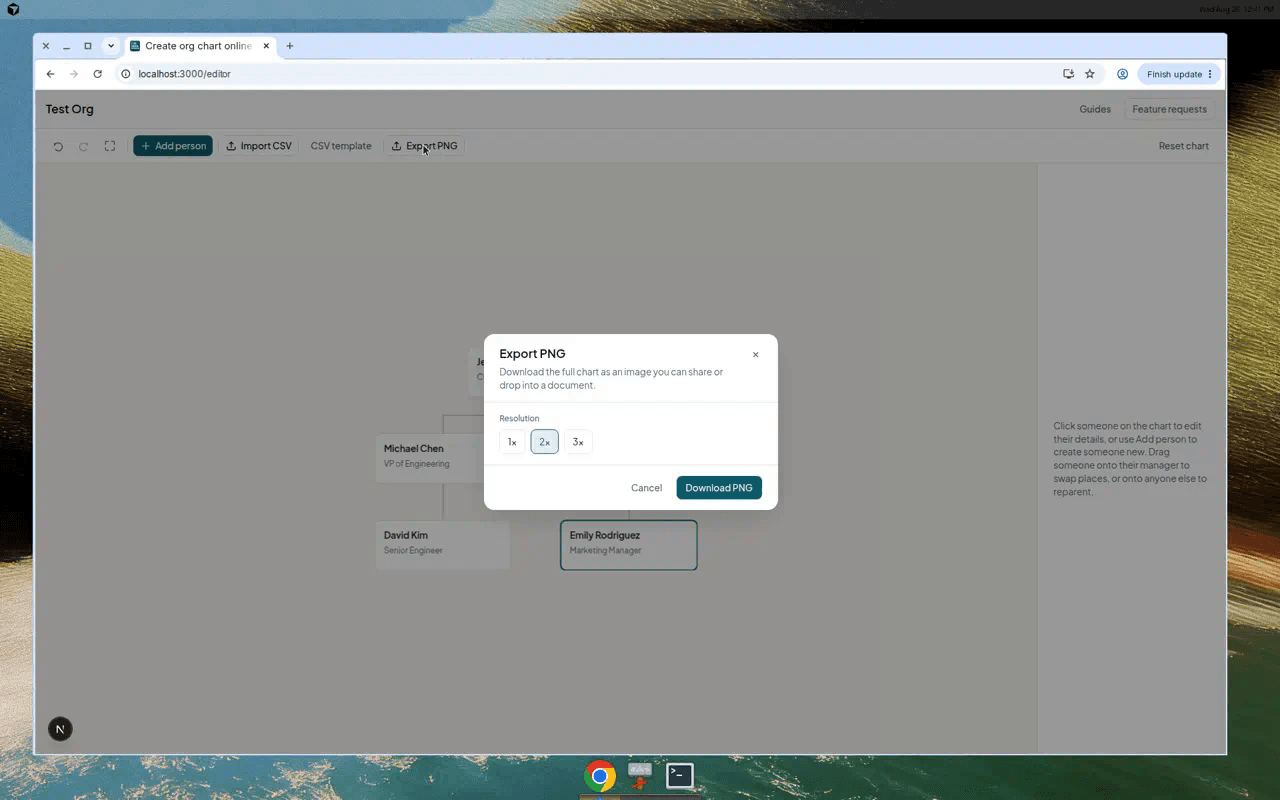Screen dimensions: 1280x800
Task: Close the Export PNG dialog
Action: pyautogui.click(x=755, y=354)
